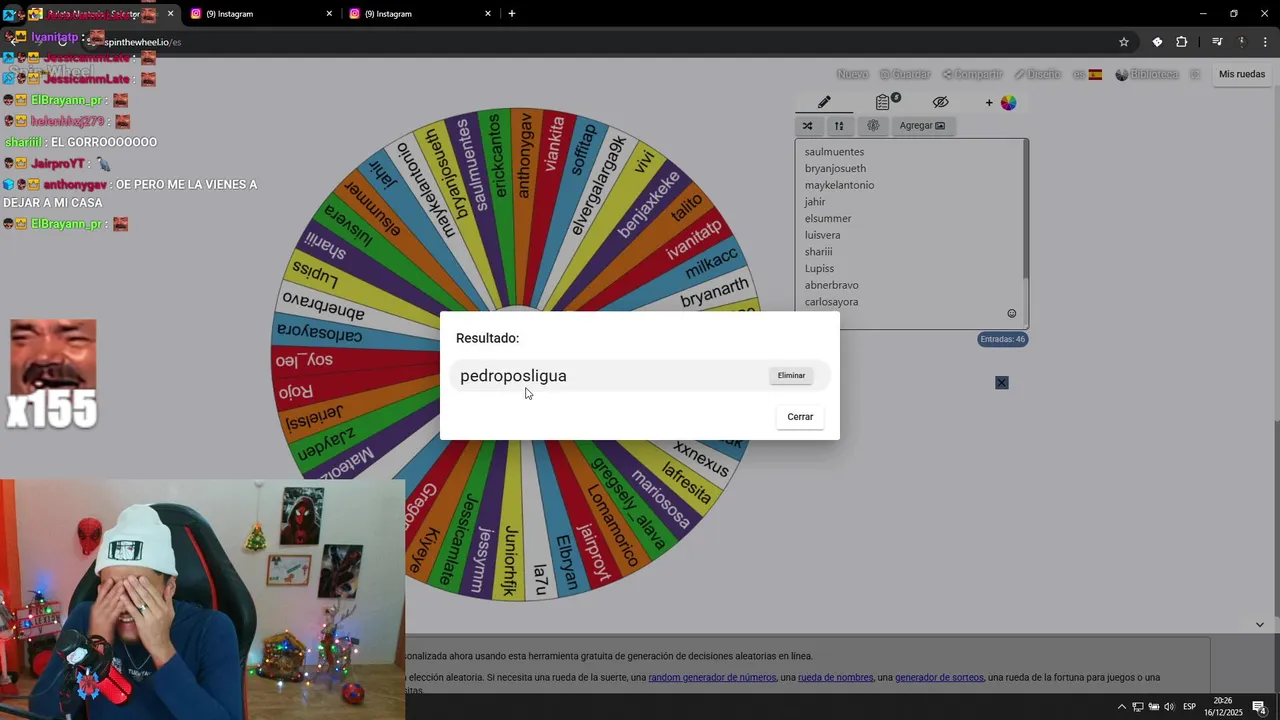Screen dimensions: 1280x720
Task: Open the browser three-dot menu
Action: click(x=1266, y=42)
